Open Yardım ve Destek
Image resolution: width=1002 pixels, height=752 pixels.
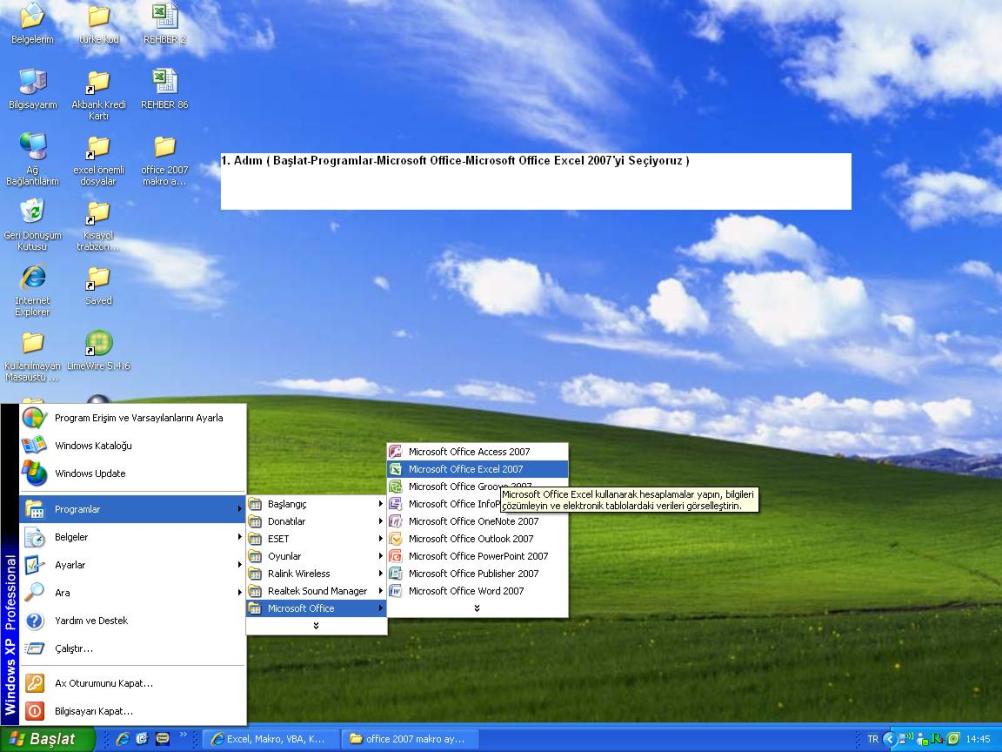tap(132, 620)
